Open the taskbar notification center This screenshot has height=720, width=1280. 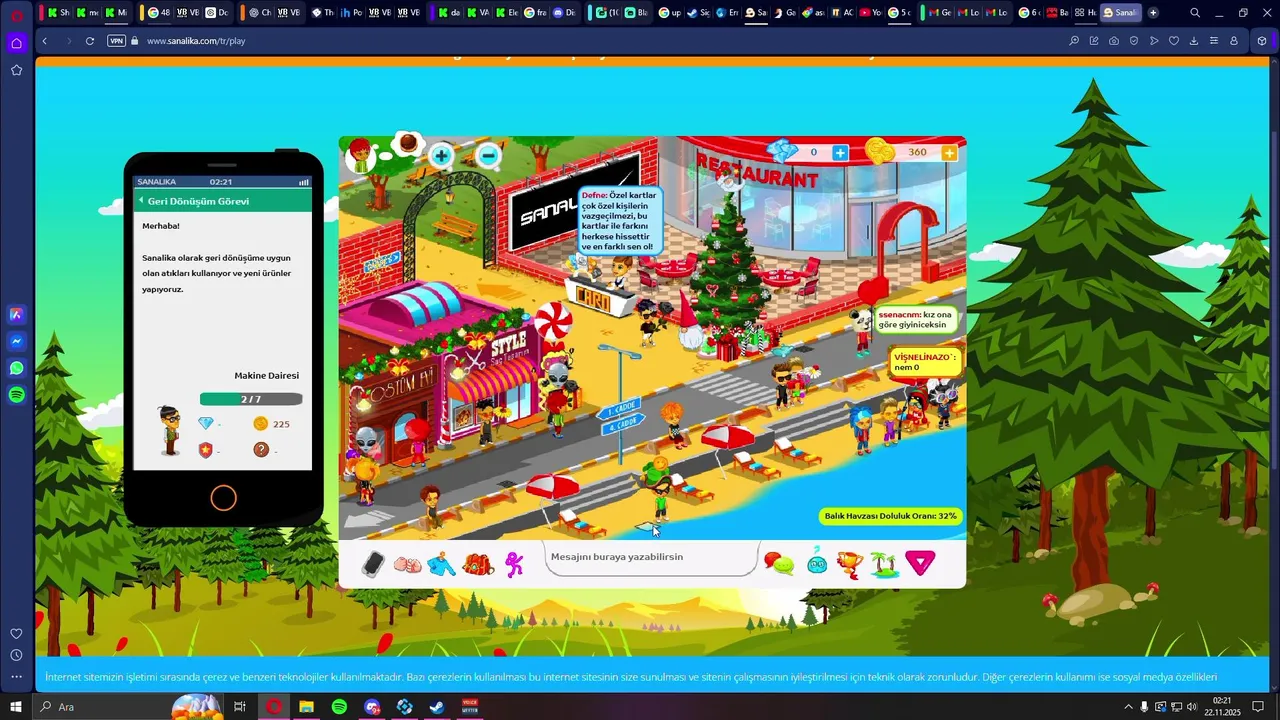click(x=1258, y=707)
